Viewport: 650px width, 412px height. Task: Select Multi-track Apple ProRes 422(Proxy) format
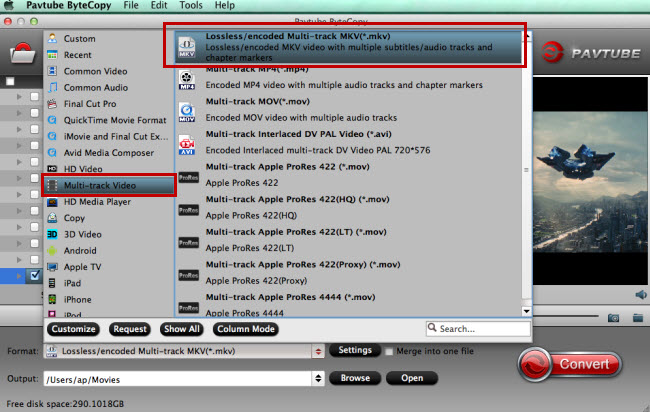tap(349, 273)
